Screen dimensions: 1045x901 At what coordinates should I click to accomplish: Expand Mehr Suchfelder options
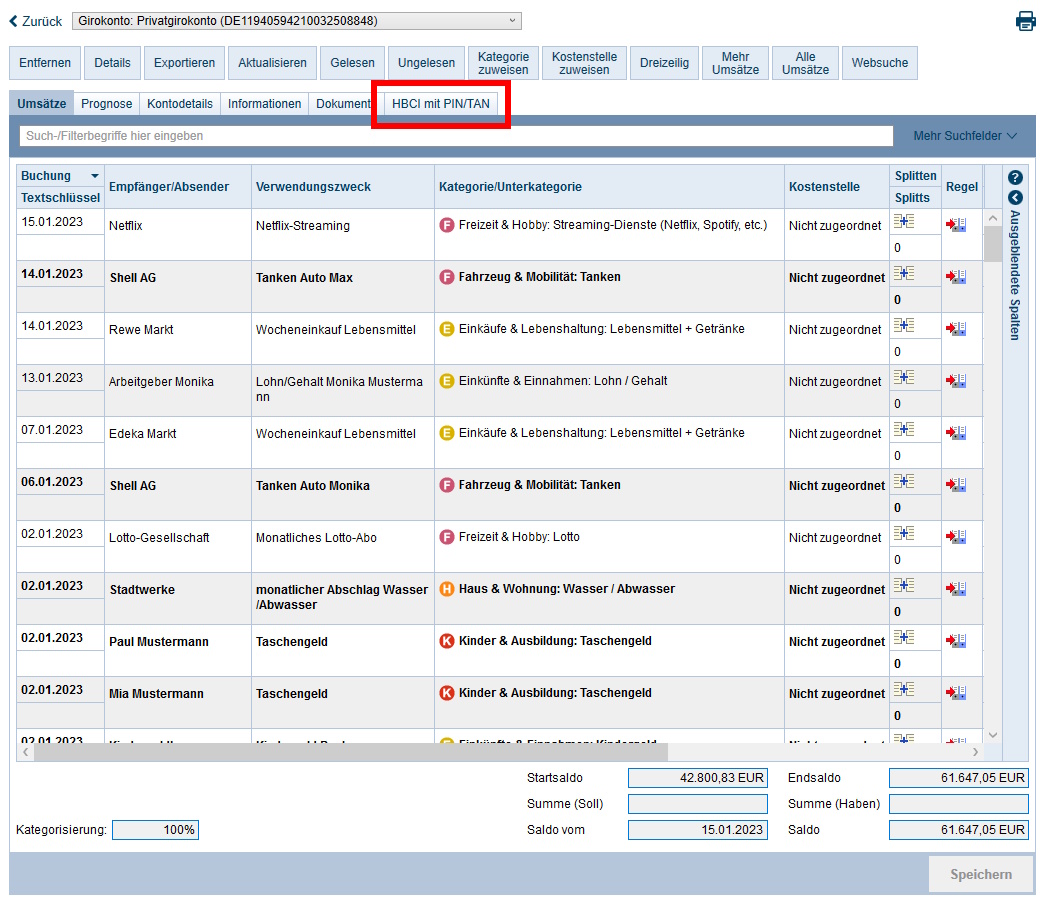tap(965, 136)
